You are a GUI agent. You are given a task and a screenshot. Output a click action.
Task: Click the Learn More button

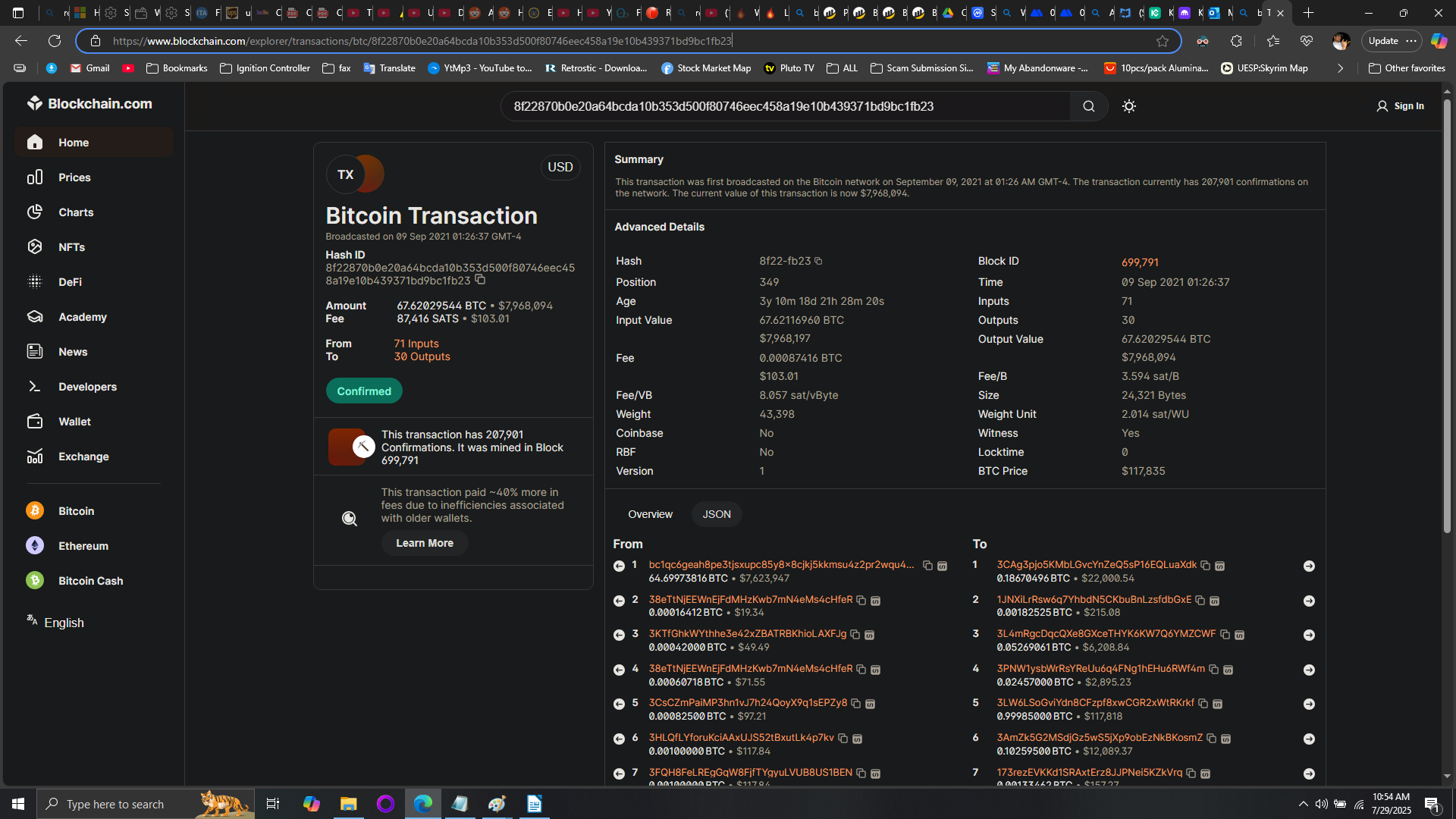tap(424, 543)
